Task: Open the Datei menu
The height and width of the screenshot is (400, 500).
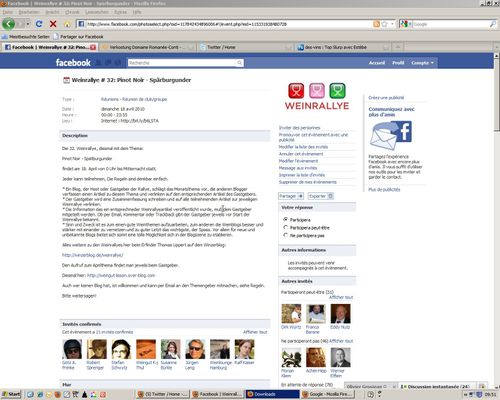Action: [x=8, y=12]
